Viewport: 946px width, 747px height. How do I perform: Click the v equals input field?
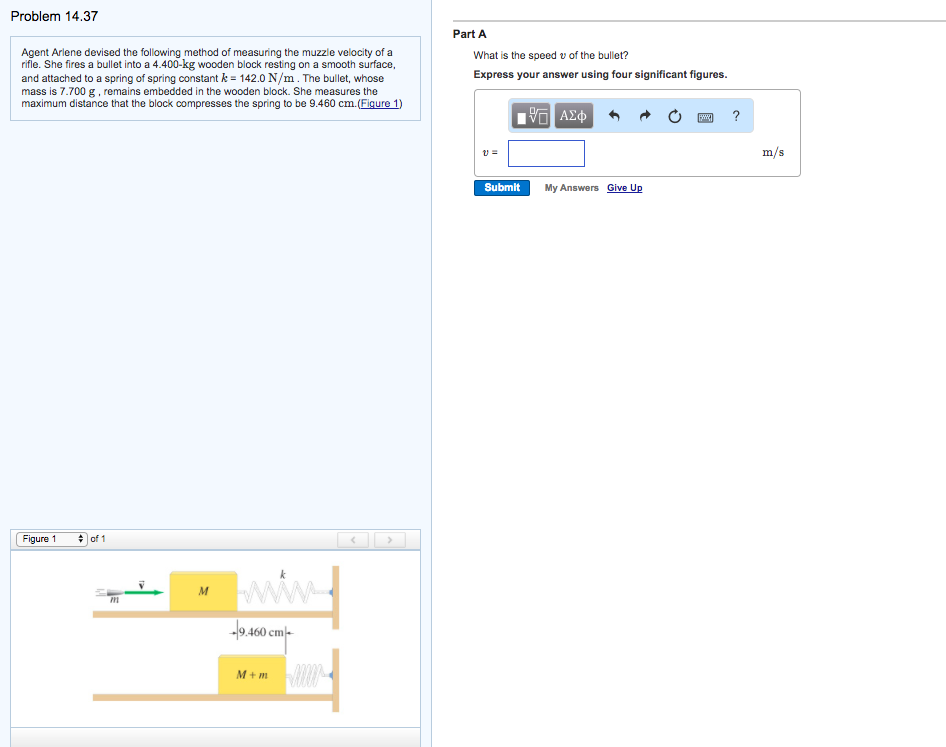tap(546, 152)
